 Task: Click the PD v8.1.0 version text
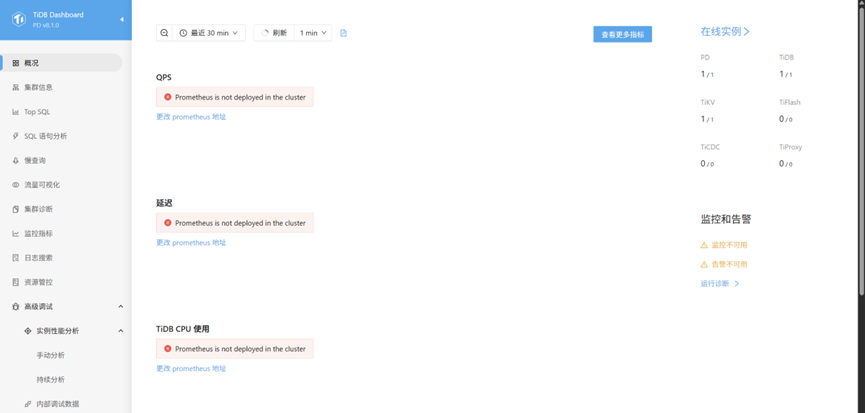click(46, 25)
